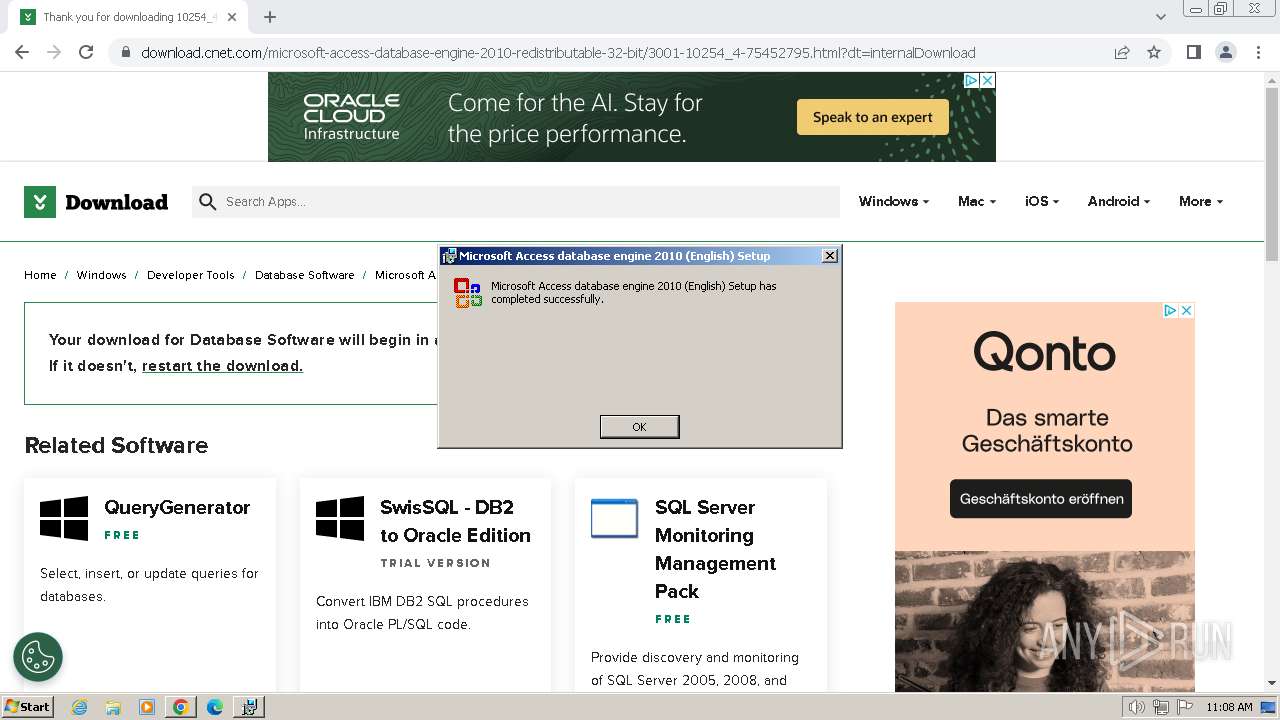Expand the More menu

[1200, 201]
